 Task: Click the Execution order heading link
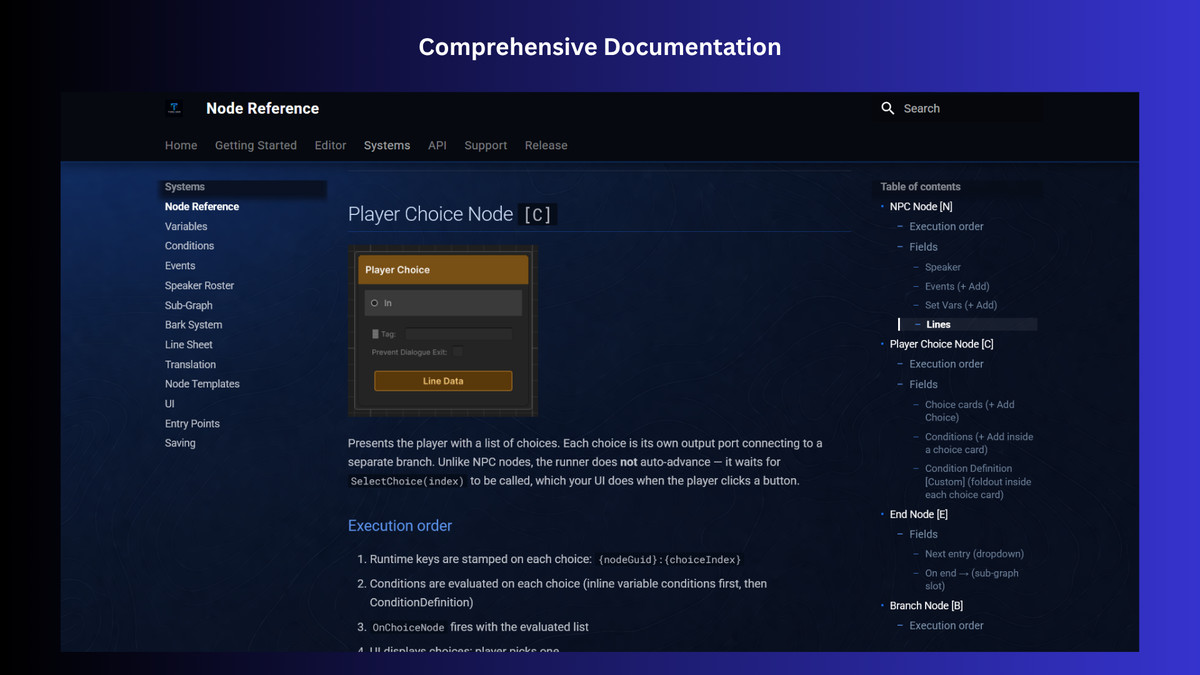(400, 526)
